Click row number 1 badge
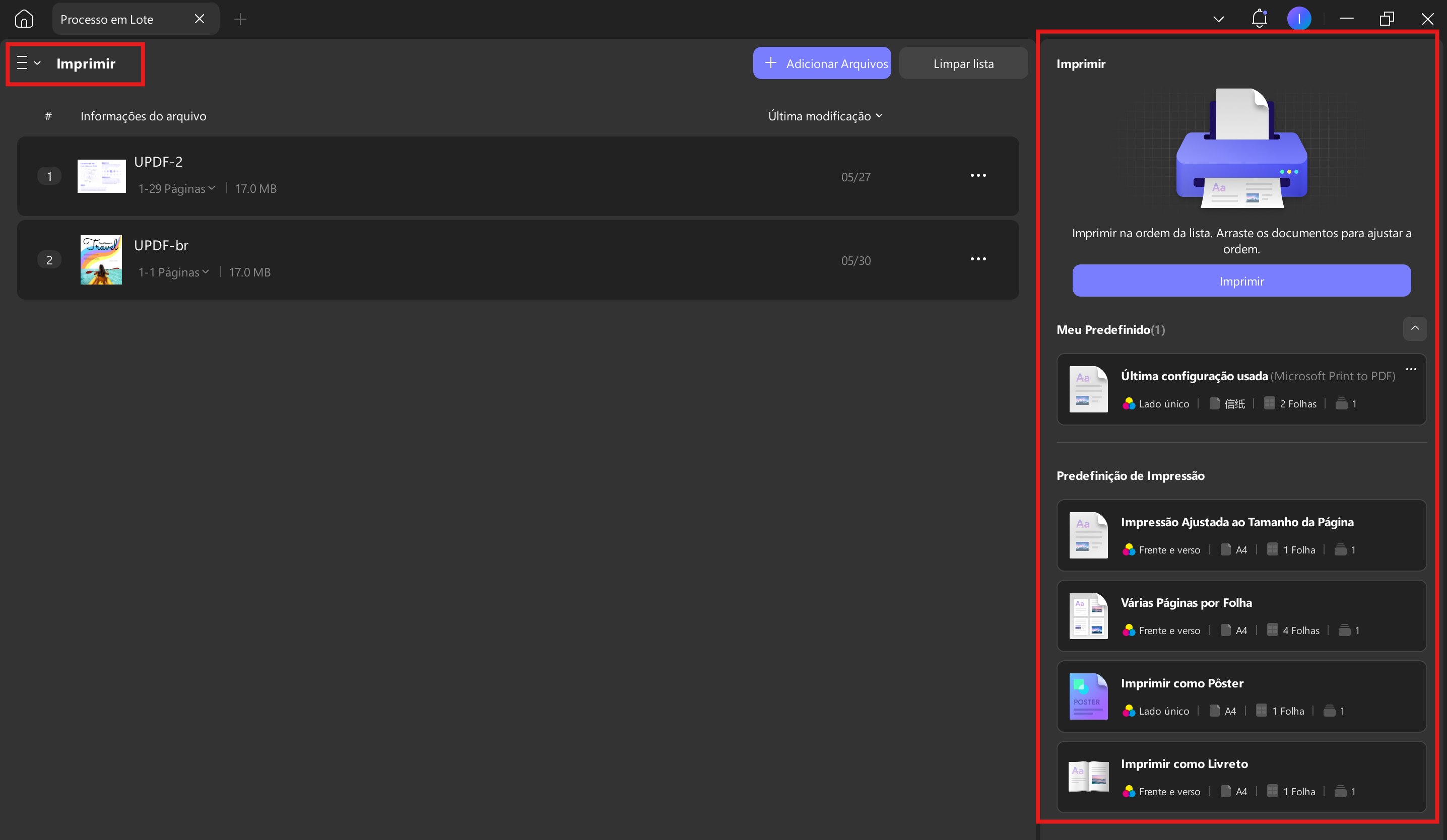The image size is (1447, 840). [49, 176]
